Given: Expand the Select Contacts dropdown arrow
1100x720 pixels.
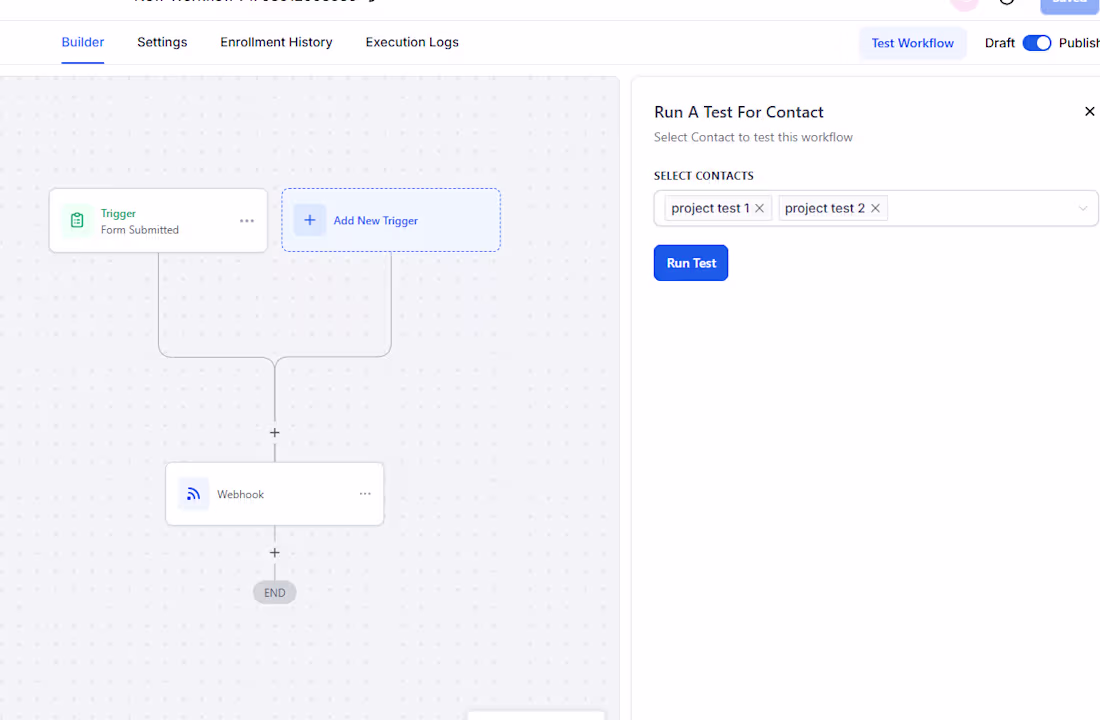Looking at the screenshot, I should 1082,208.
